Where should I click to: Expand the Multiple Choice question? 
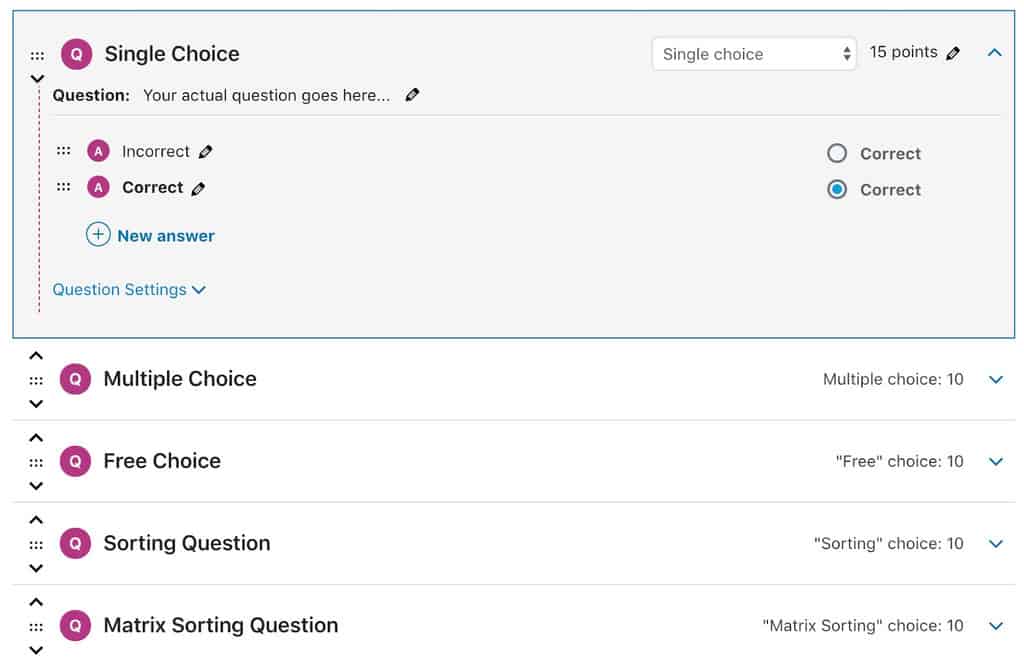[995, 379]
